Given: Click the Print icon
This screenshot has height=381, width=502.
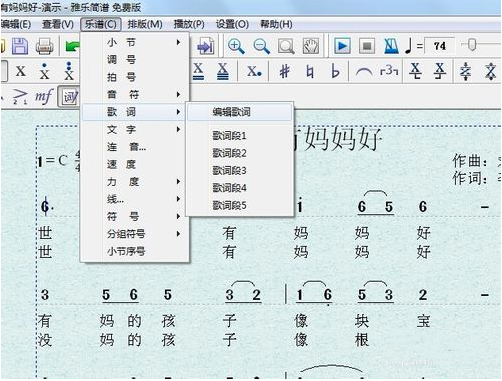Looking at the screenshot, I should coord(44,46).
